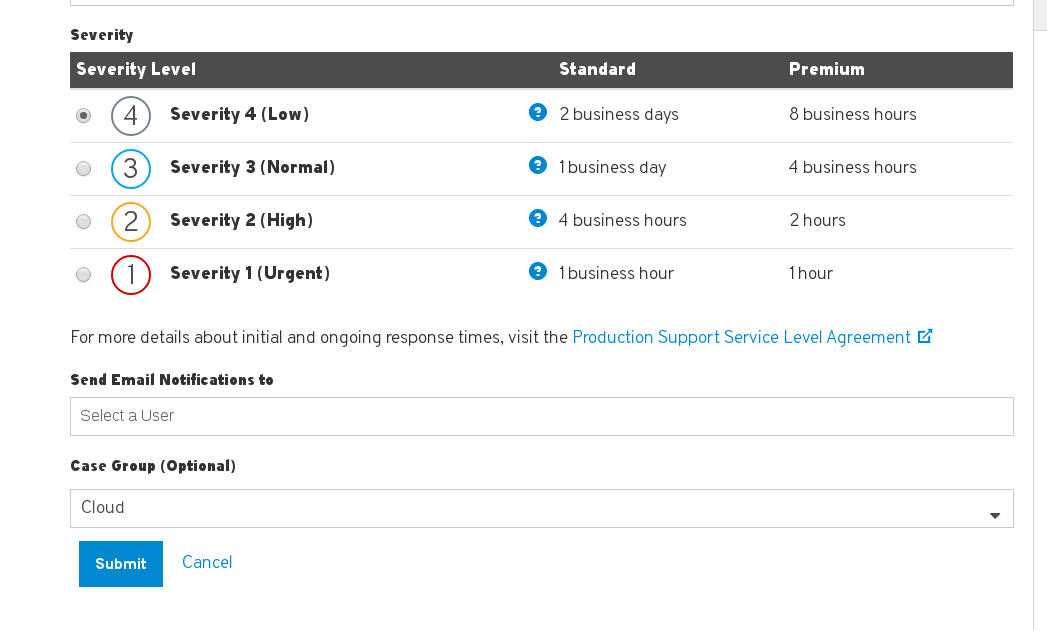This screenshot has height=630, width=1047.
Task: Select the Severity 1 (Urgent) radio button
Action: pos(84,275)
